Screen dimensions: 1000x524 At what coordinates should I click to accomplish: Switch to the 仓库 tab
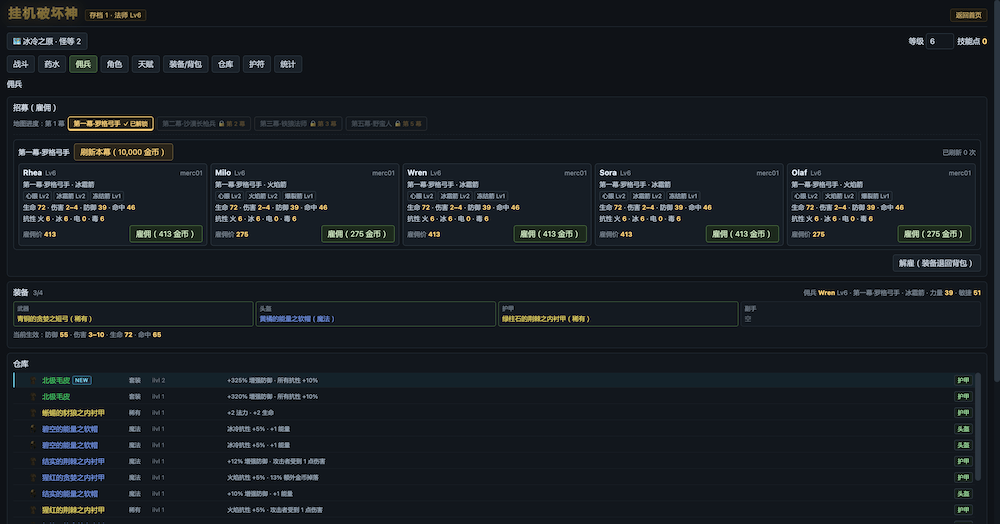click(x=226, y=64)
